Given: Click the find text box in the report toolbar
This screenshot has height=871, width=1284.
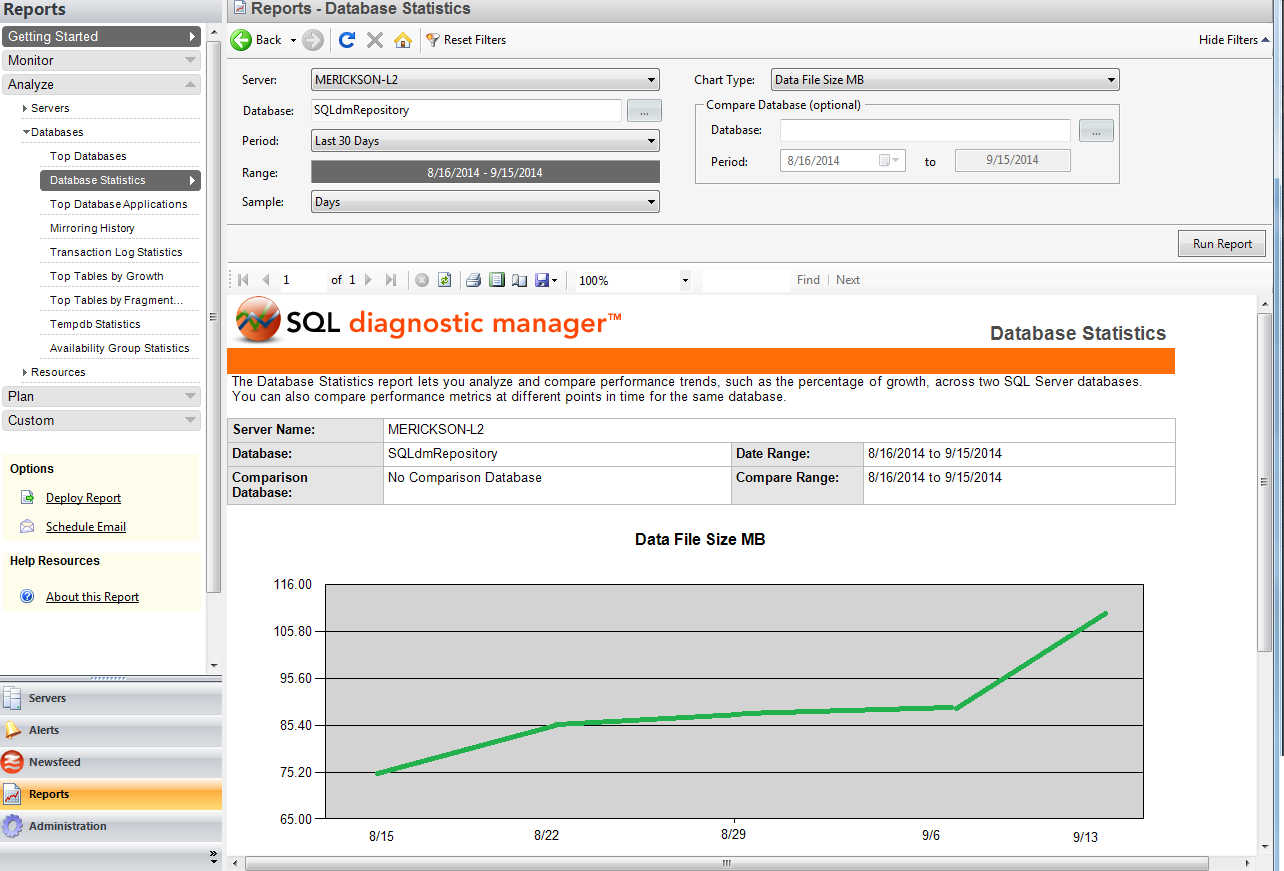Looking at the screenshot, I should (746, 281).
